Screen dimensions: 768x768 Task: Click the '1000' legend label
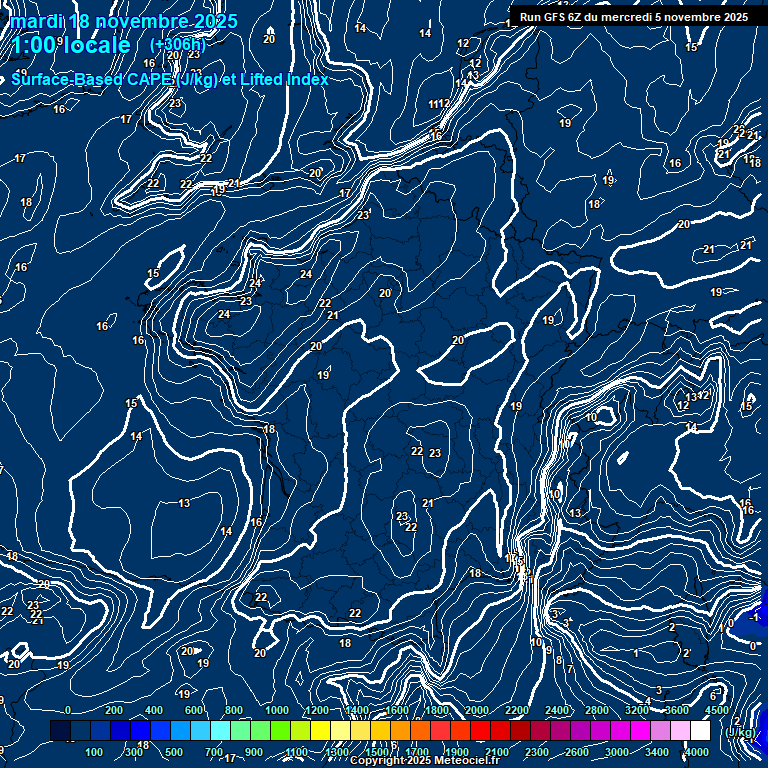coord(277,710)
